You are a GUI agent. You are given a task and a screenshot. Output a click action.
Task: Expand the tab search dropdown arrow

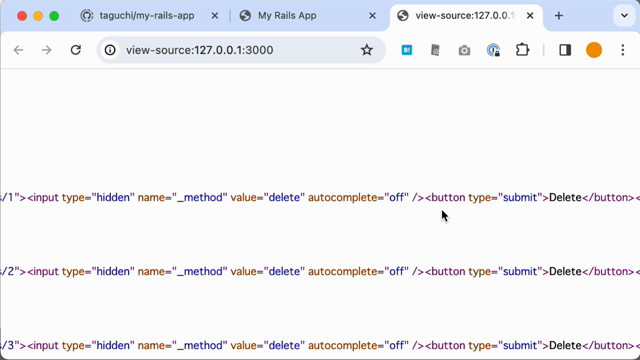click(624, 16)
